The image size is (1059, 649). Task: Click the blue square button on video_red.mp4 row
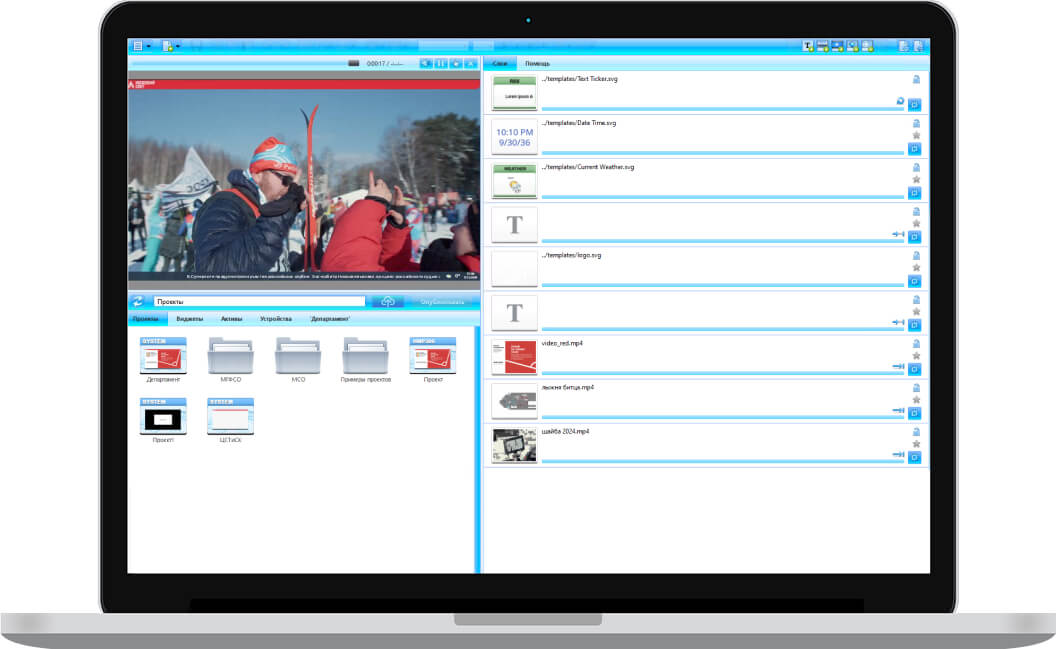tap(914, 369)
